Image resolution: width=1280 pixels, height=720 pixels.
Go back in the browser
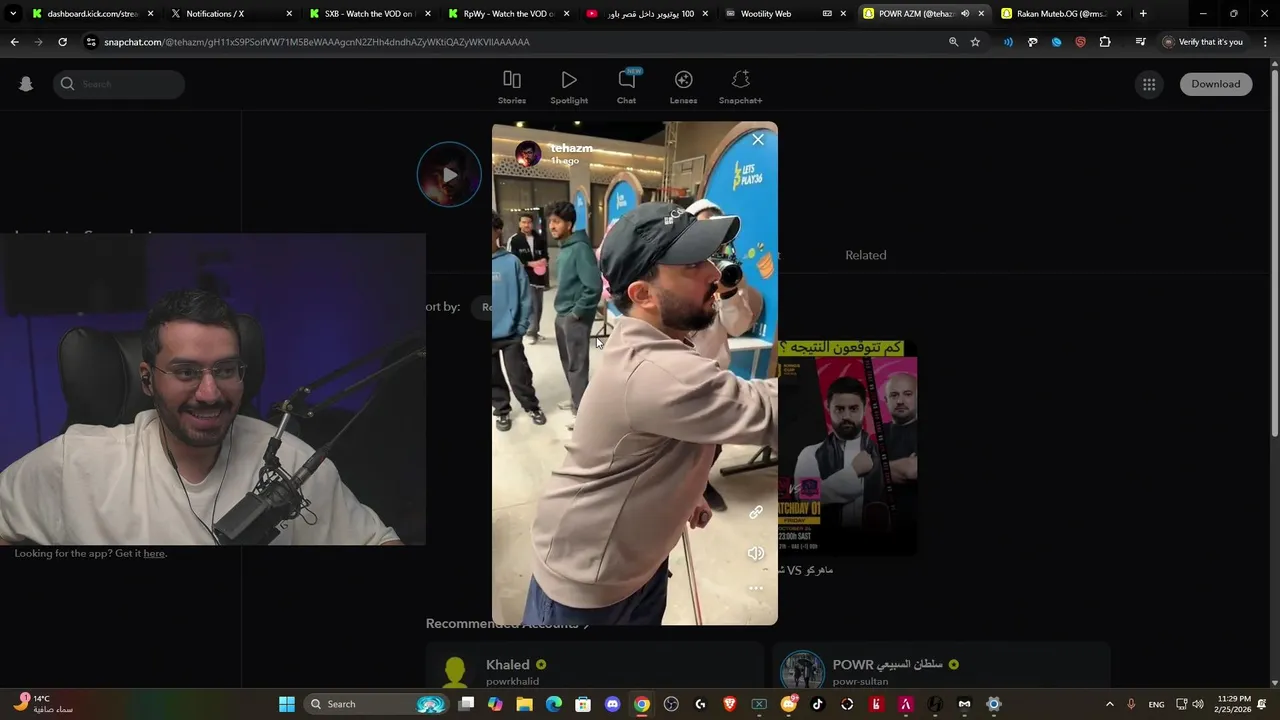[14, 42]
